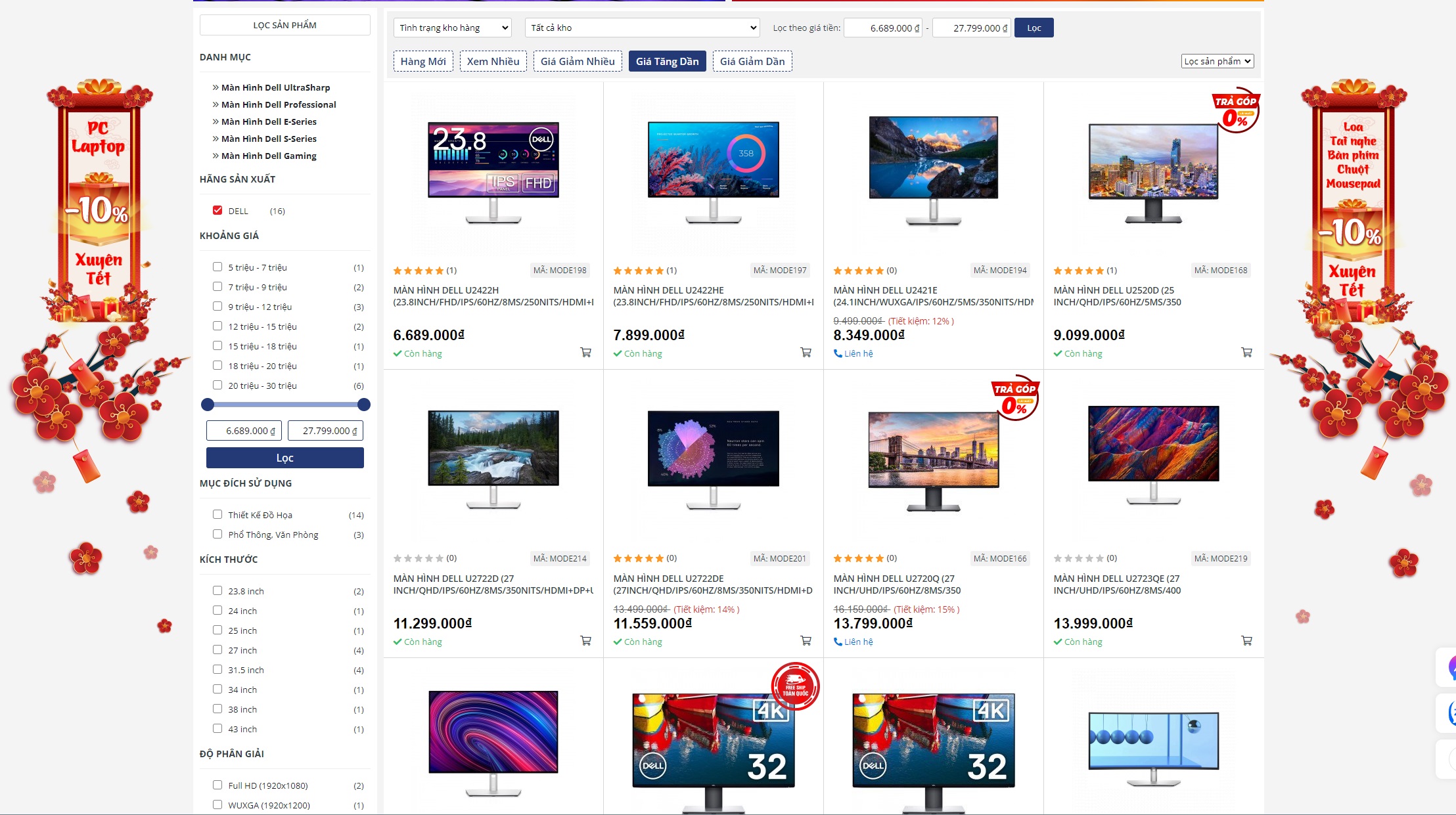Select Giá Giảm Dần sort tab

pos(752,61)
